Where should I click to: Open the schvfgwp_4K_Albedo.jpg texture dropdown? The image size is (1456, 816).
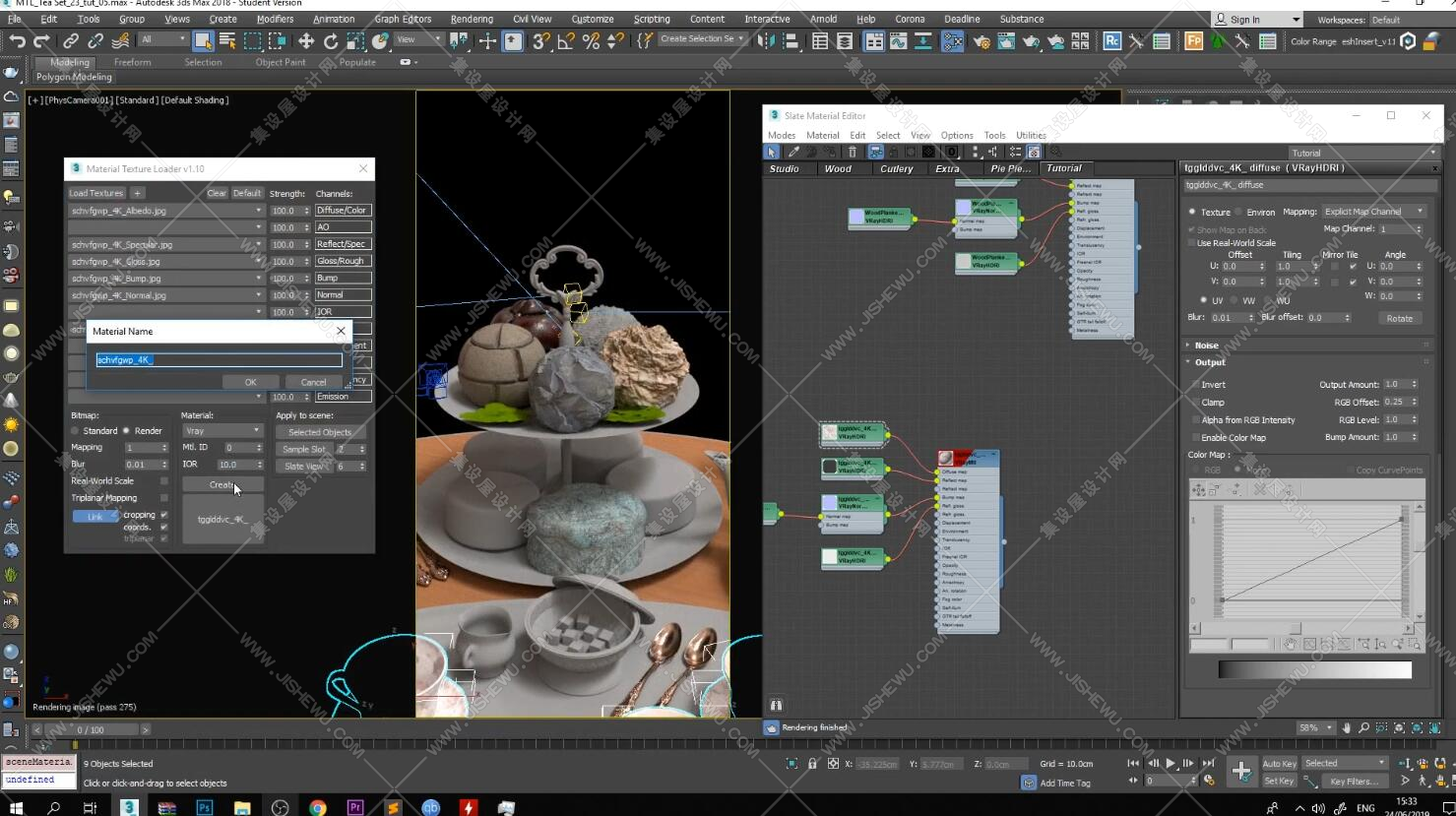click(x=165, y=211)
